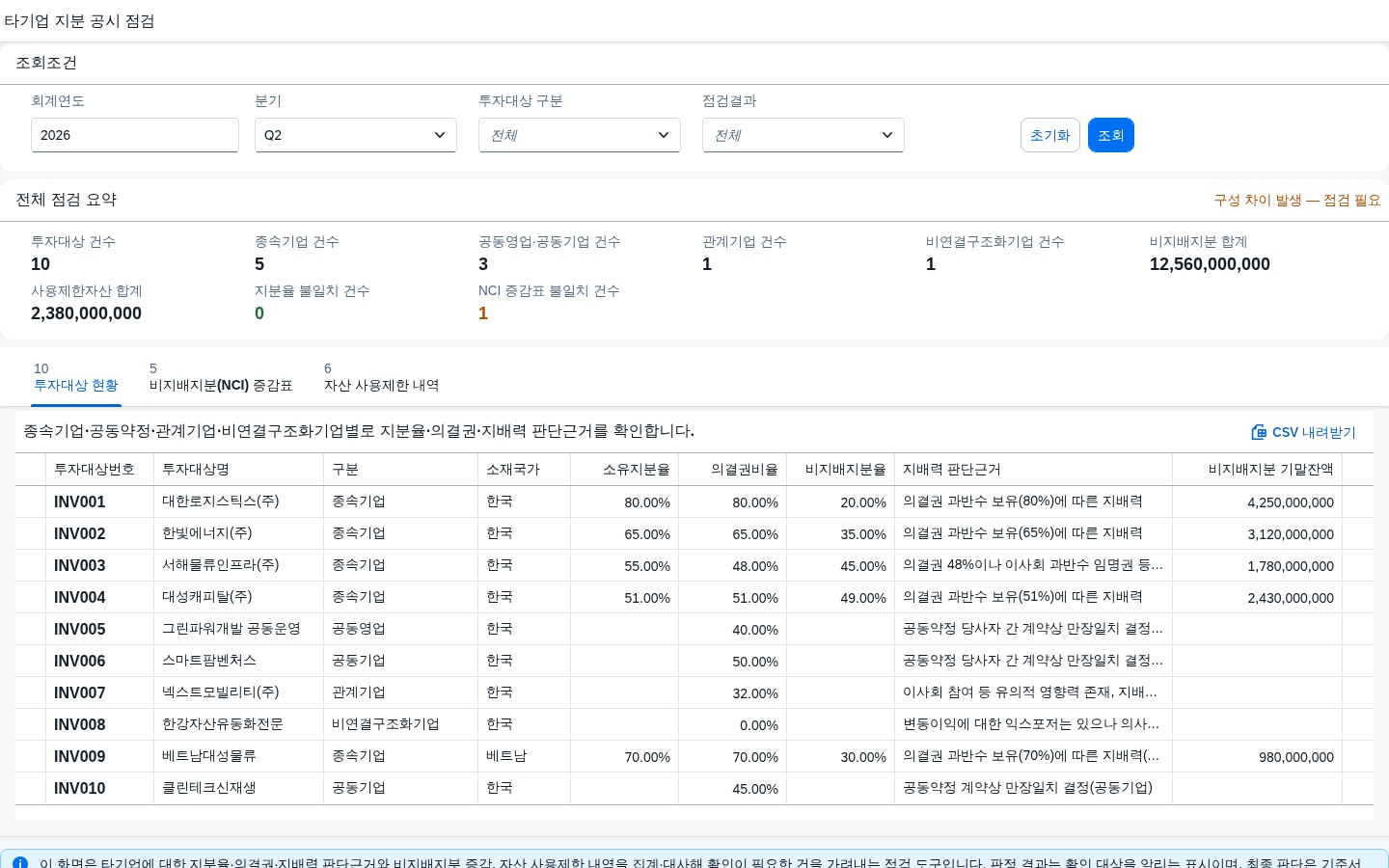Click 베트남대성물류 name cell
The width and height of the screenshot is (1389, 868).
pyautogui.click(x=239, y=756)
